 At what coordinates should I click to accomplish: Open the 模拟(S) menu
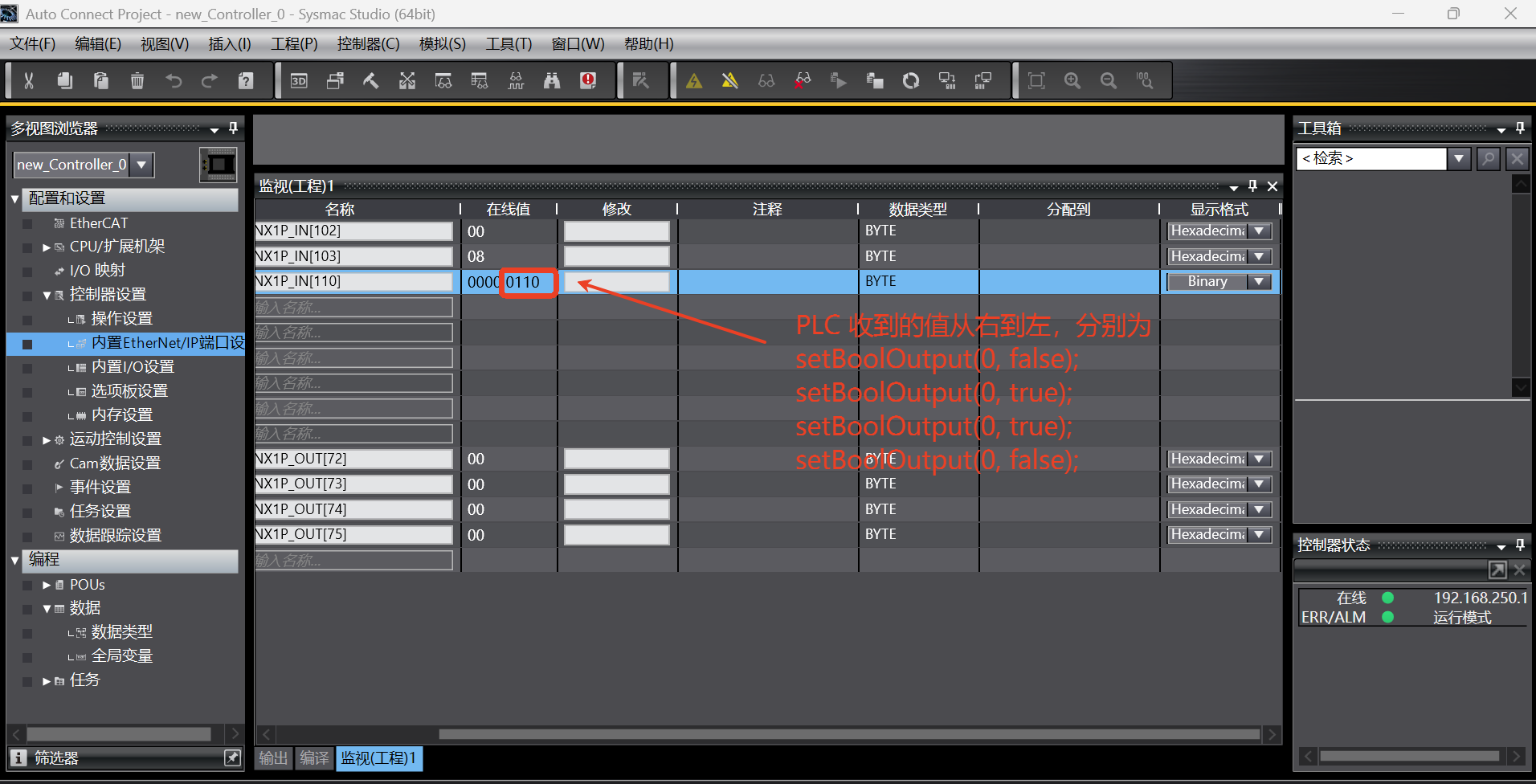pos(443,43)
